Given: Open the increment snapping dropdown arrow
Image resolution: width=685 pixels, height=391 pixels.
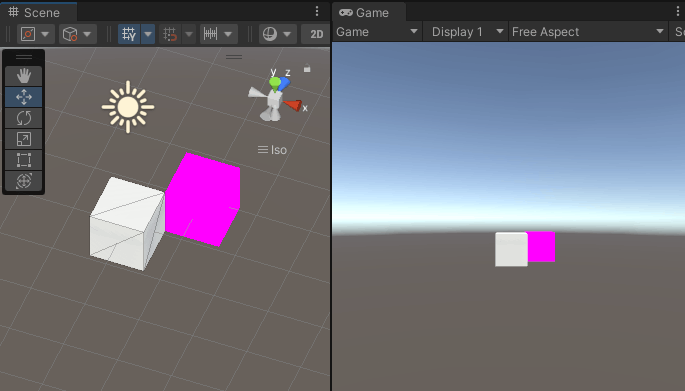Looking at the screenshot, I should [228, 34].
